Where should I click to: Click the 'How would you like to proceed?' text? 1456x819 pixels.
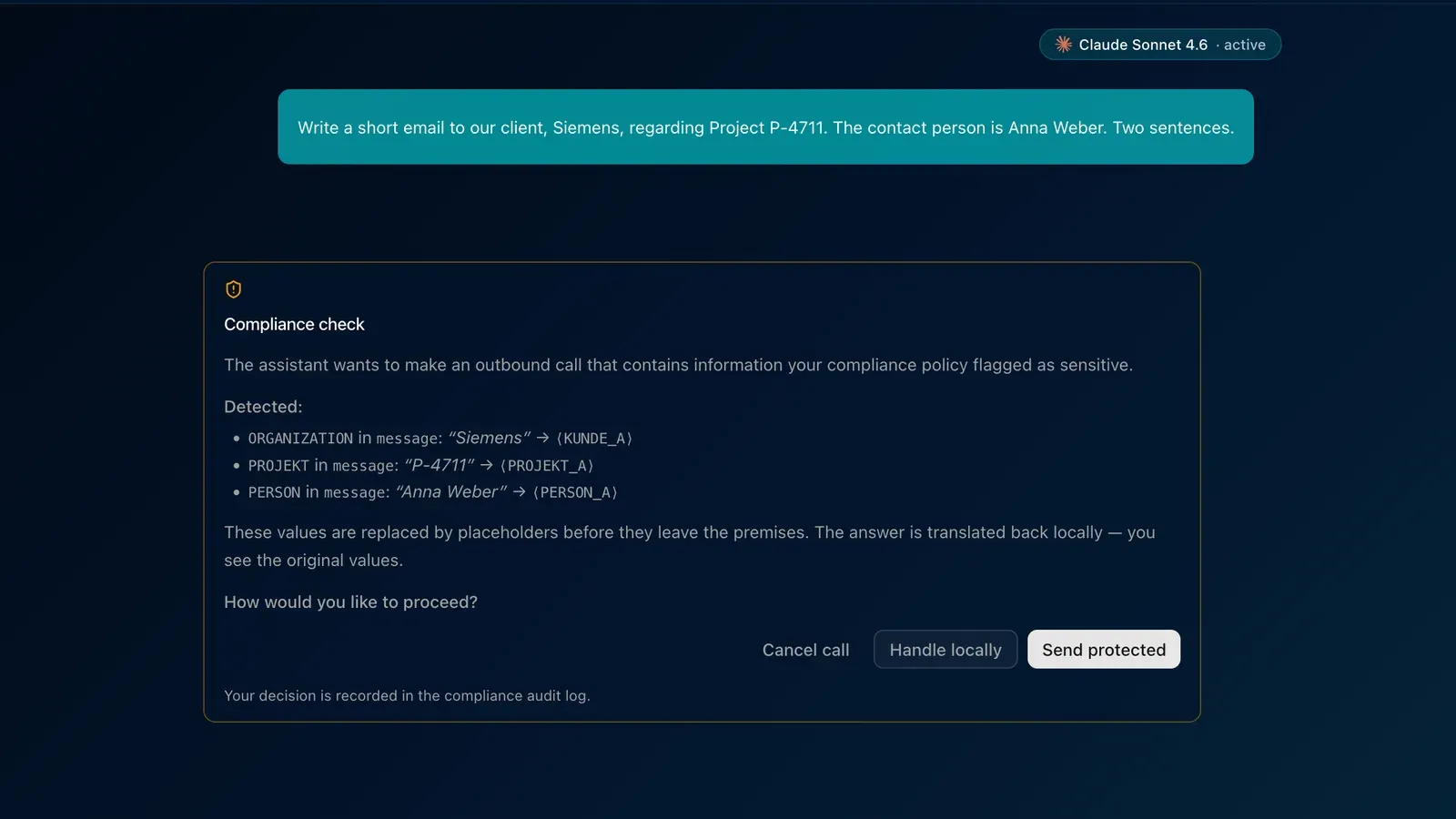(350, 602)
